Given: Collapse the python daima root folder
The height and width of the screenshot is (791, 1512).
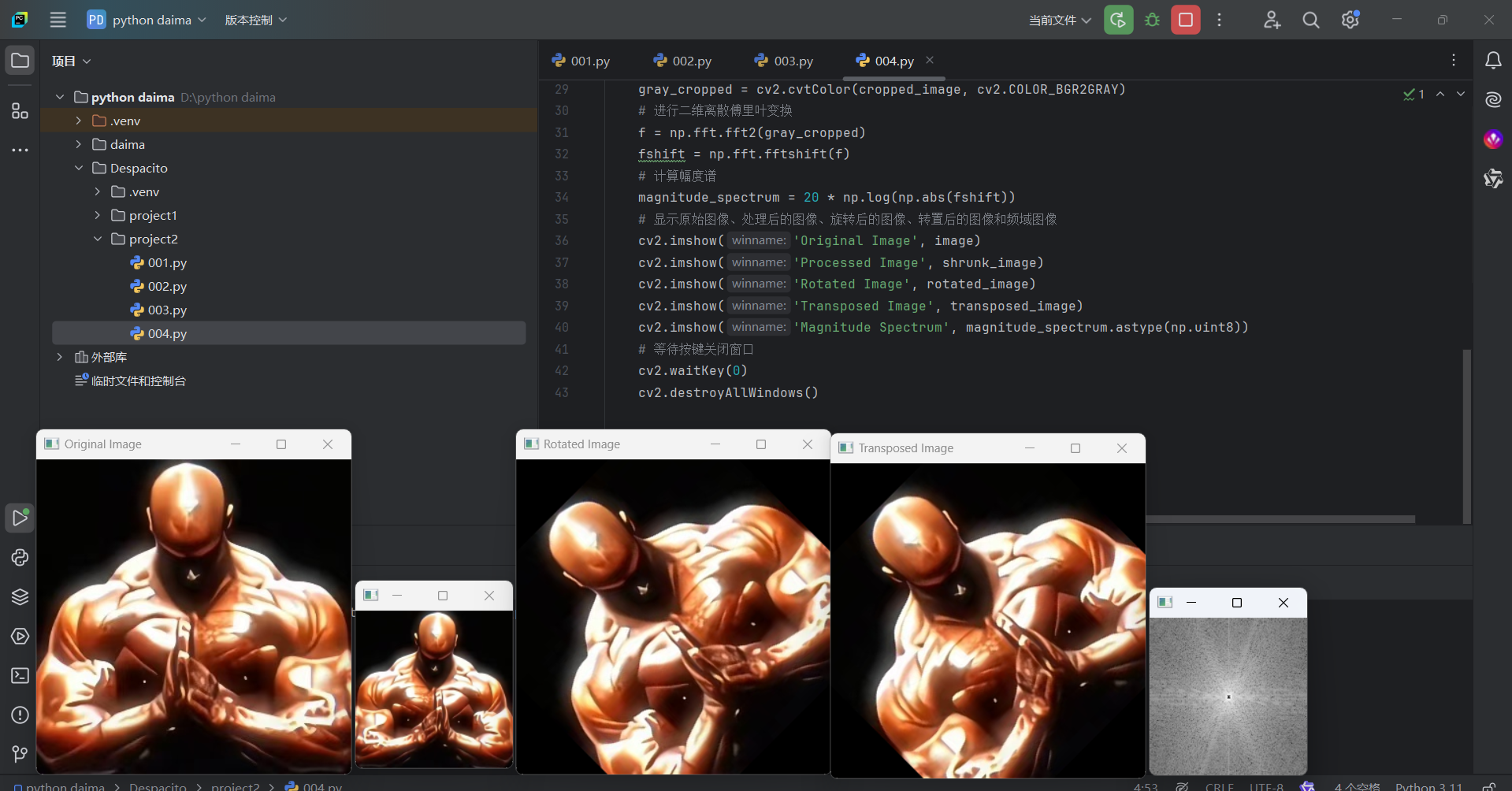Looking at the screenshot, I should click(60, 97).
